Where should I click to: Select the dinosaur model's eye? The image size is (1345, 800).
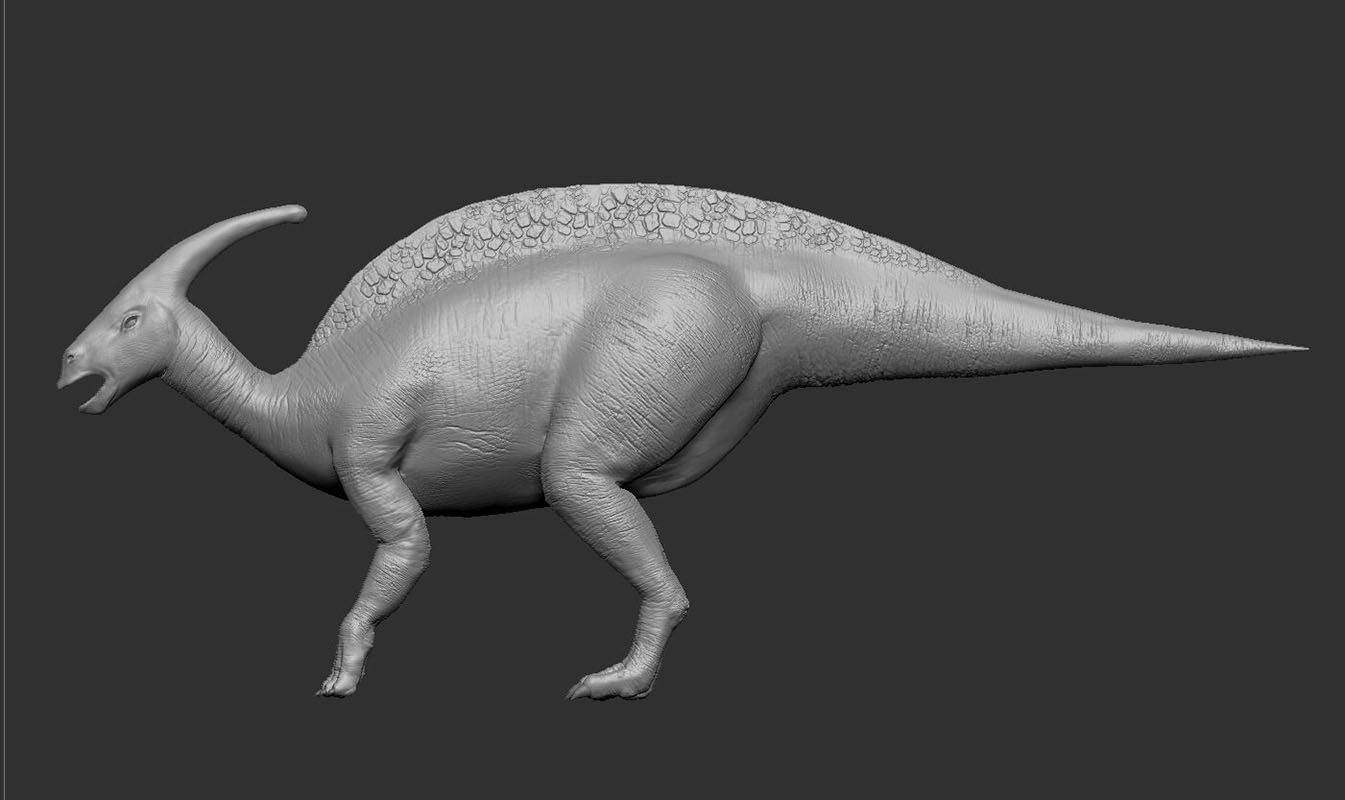click(x=130, y=322)
